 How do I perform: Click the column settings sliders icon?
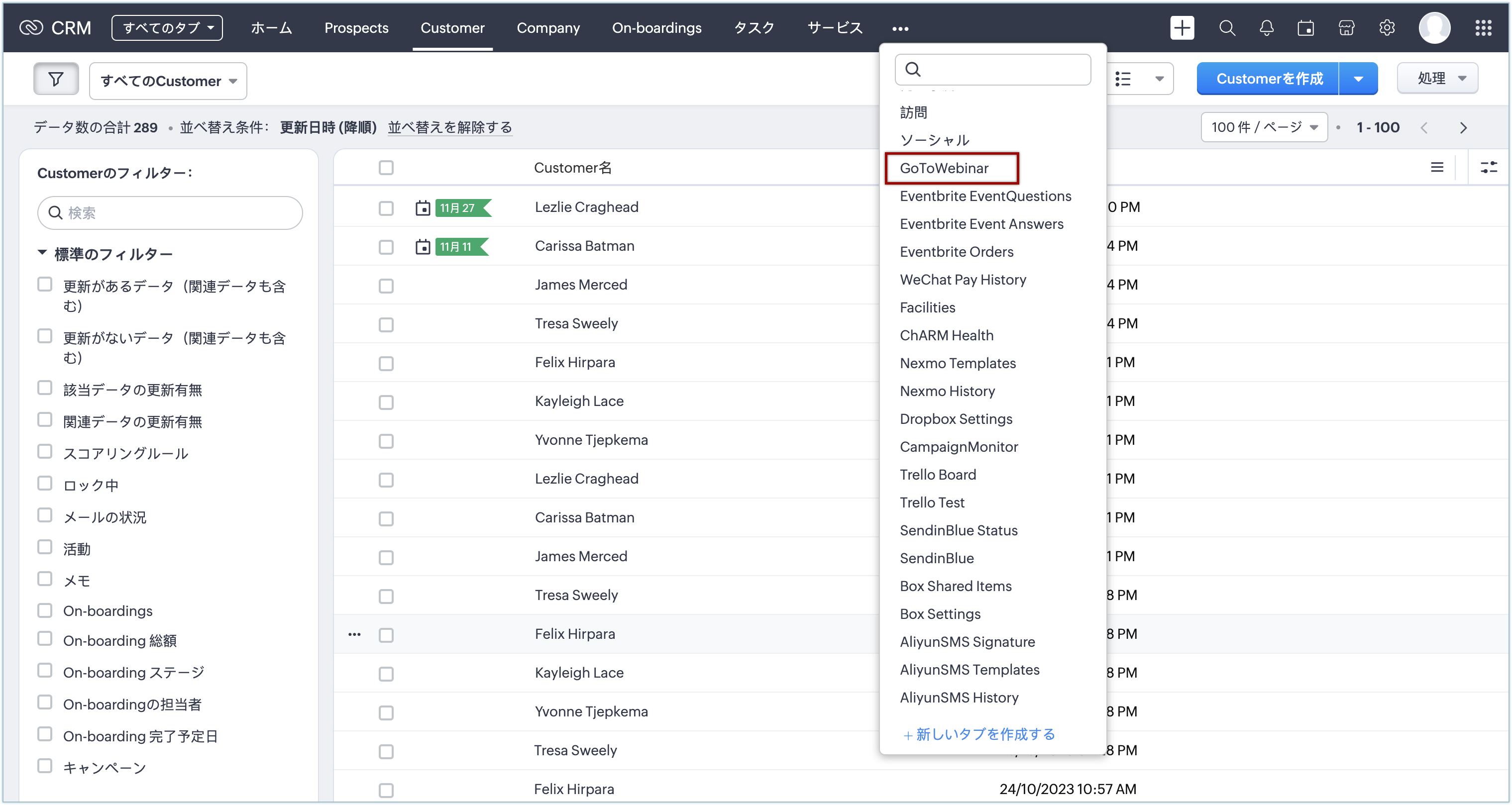(1489, 167)
